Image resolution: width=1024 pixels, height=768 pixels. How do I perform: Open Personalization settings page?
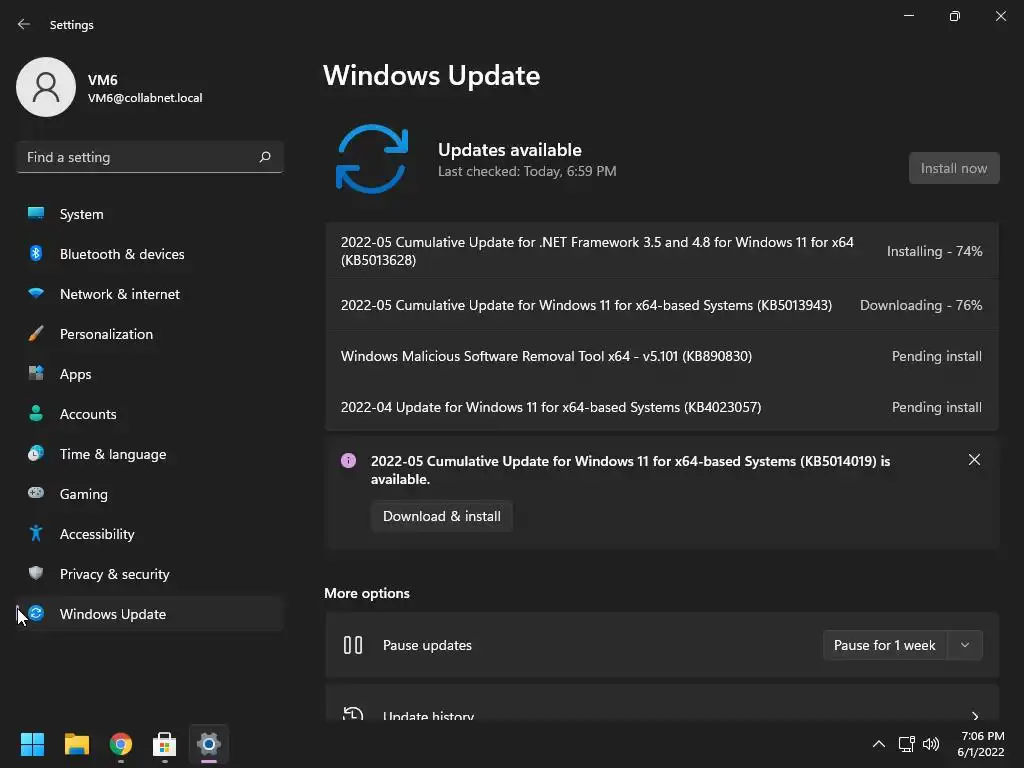tap(150, 334)
